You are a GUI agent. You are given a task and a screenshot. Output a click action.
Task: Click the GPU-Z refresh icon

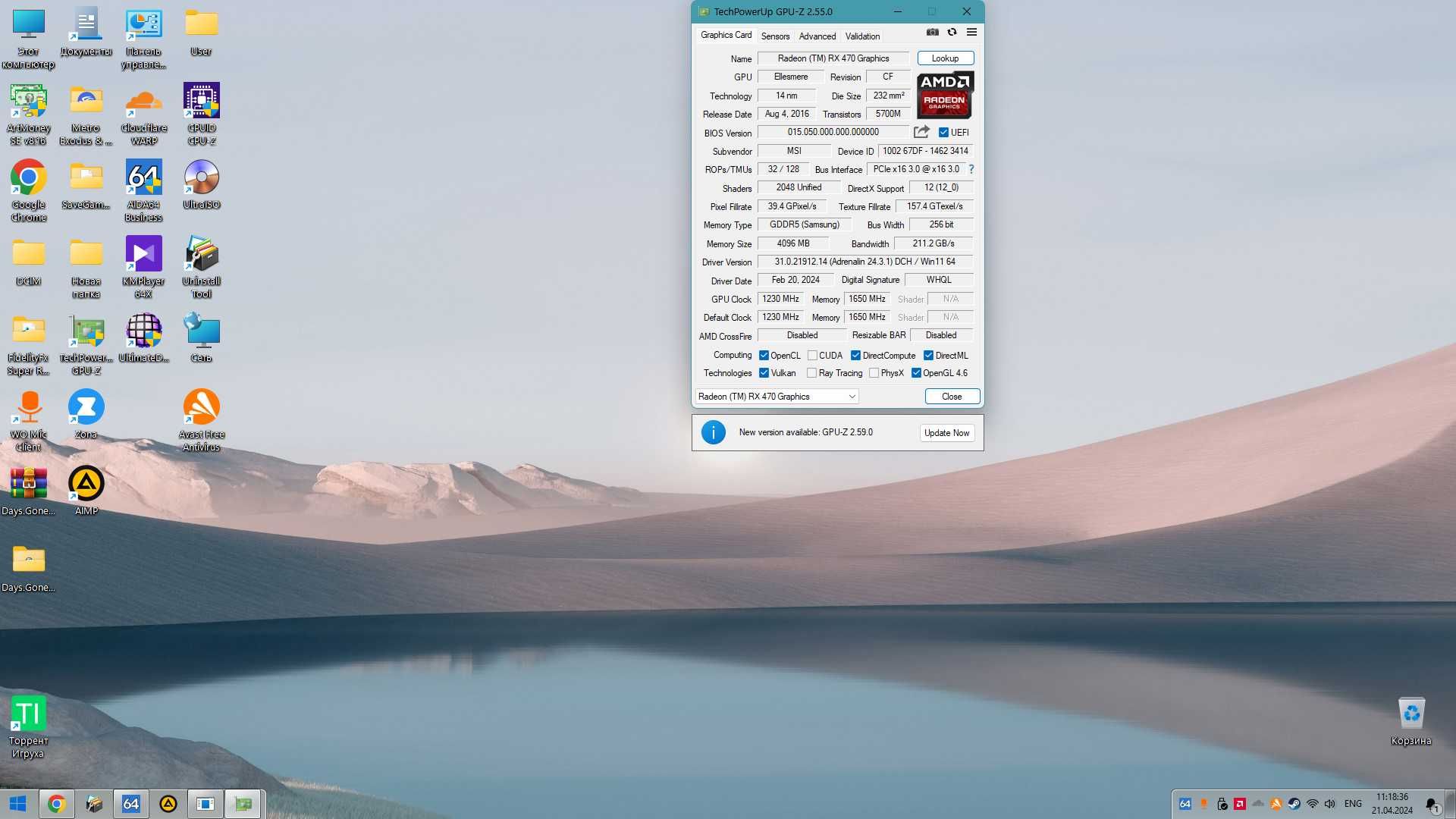click(x=952, y=32)
